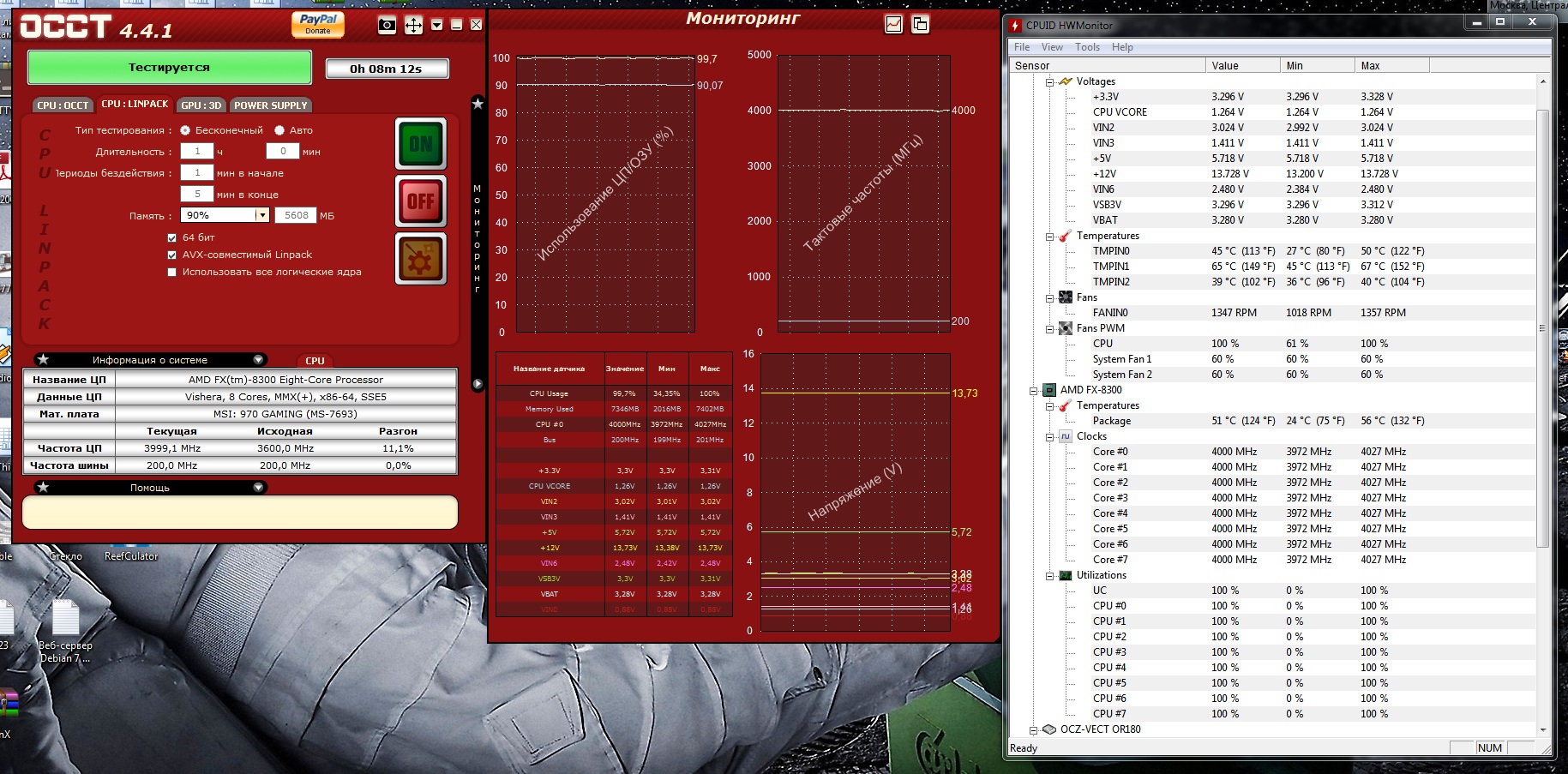Start the test with the green ON button
Viewport: 1568px width, 774px height.
pos(421,143)
